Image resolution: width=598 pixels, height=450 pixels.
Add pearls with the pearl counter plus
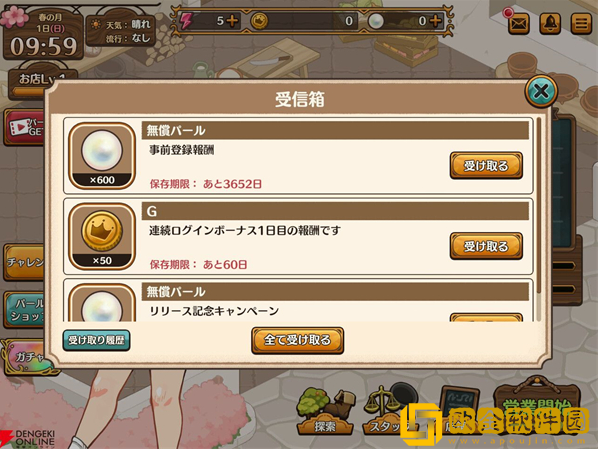tap(435, 21)
